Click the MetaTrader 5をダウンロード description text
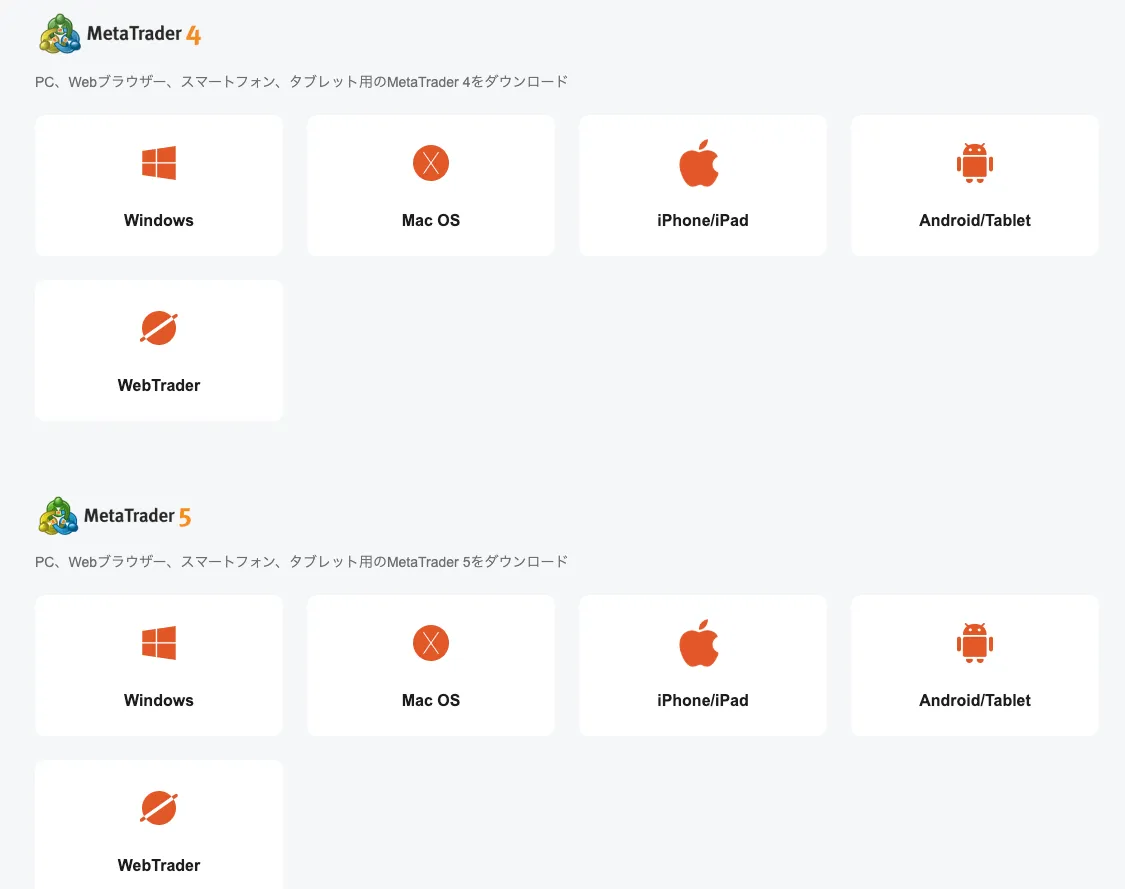 click(301, 562)
